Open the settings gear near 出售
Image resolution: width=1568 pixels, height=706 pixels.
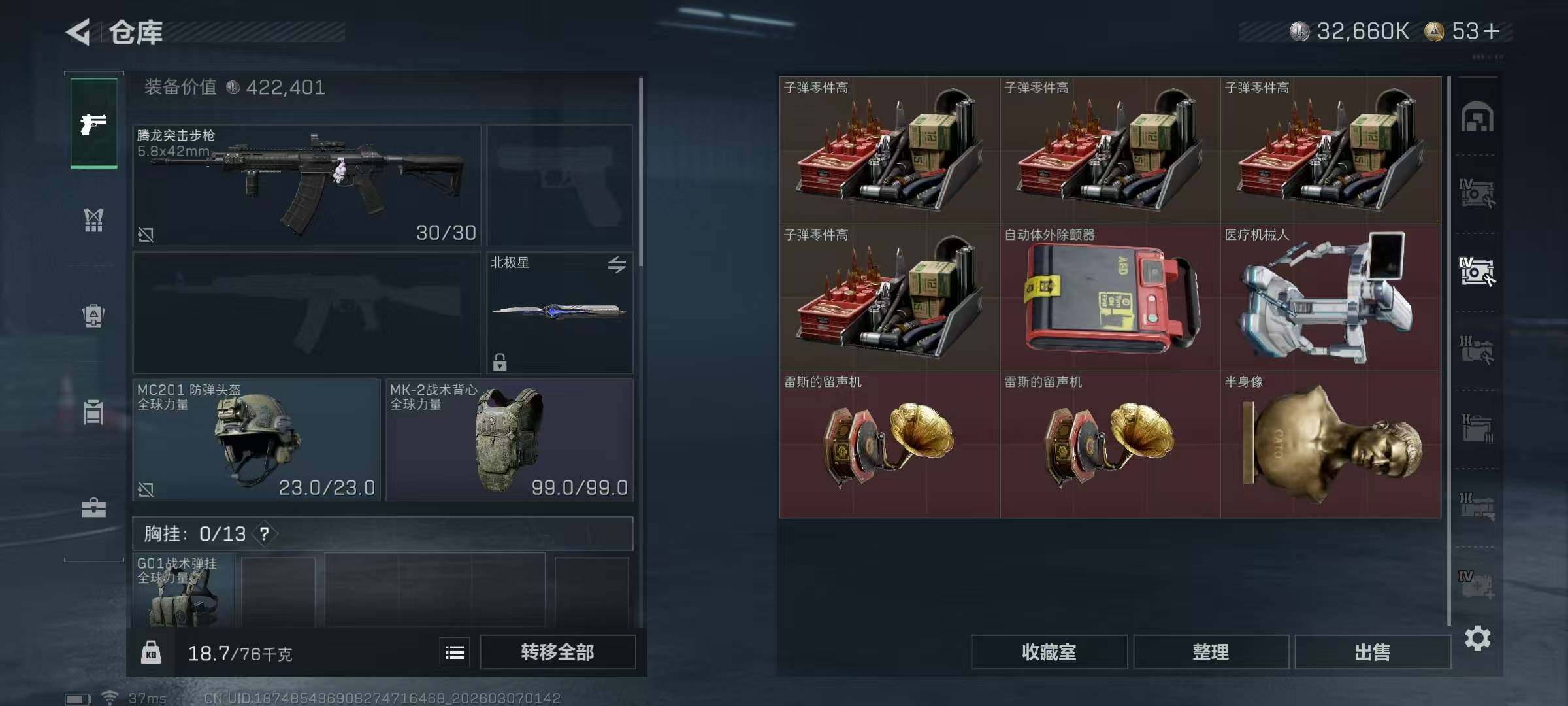click(1477, 638)
